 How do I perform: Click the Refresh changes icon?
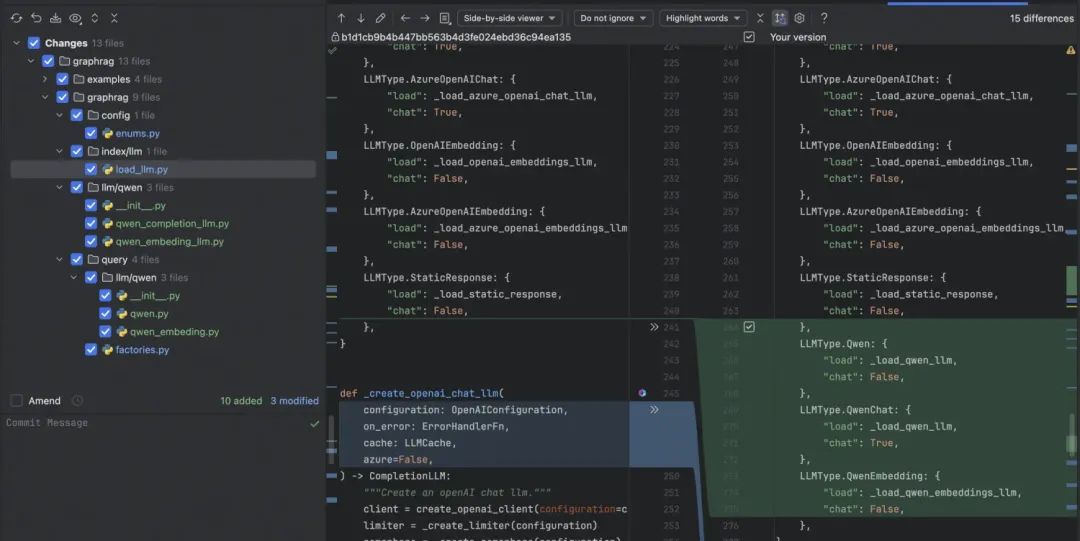(x=16, y=18)
